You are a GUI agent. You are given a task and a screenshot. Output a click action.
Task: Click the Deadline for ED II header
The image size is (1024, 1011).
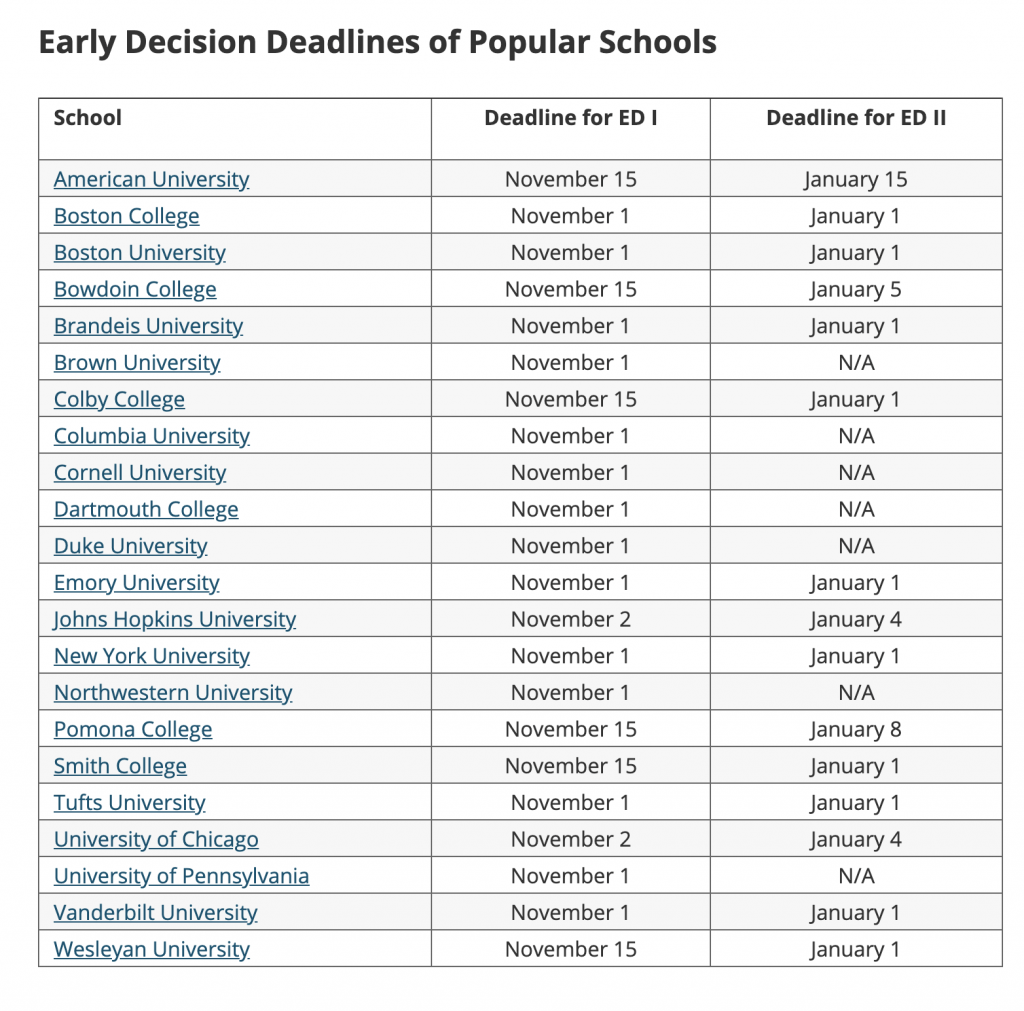pyautogui.click(x=856, y=118)
